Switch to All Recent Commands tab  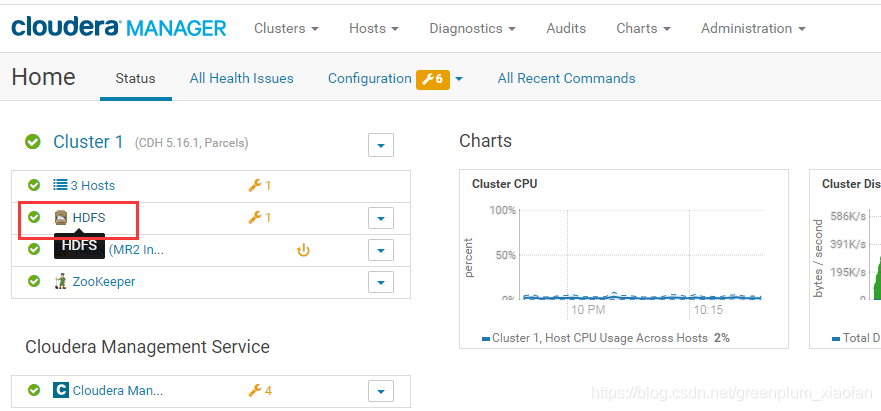[x=566, y=78]
